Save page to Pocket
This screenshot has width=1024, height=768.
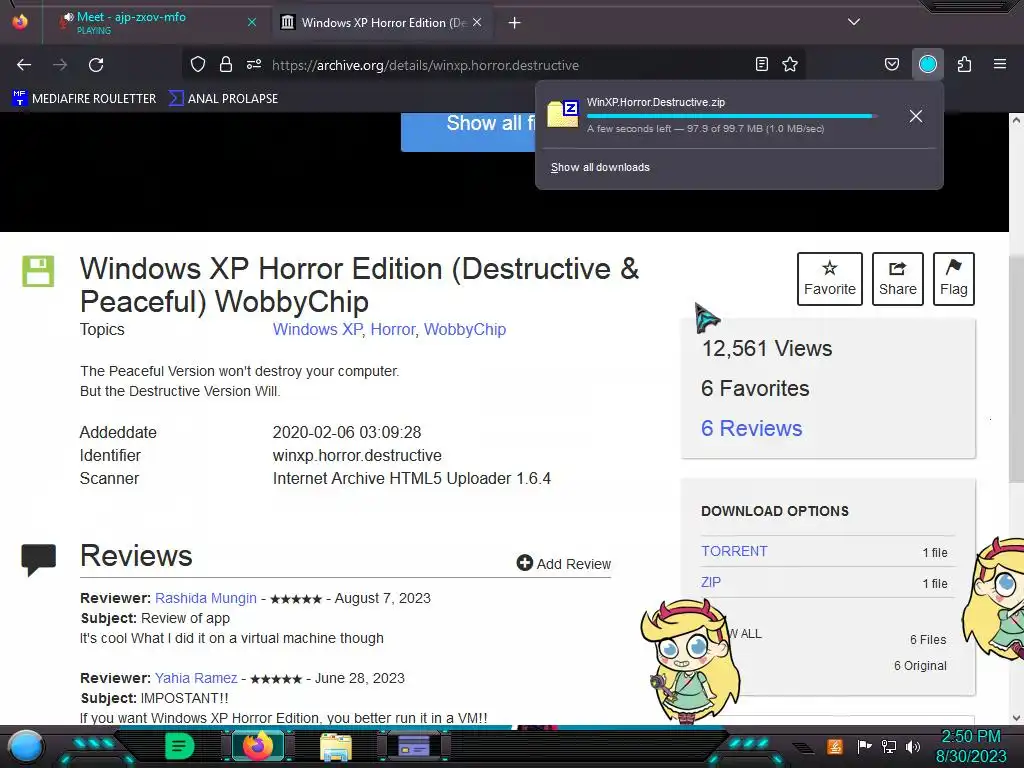point(891,65)
